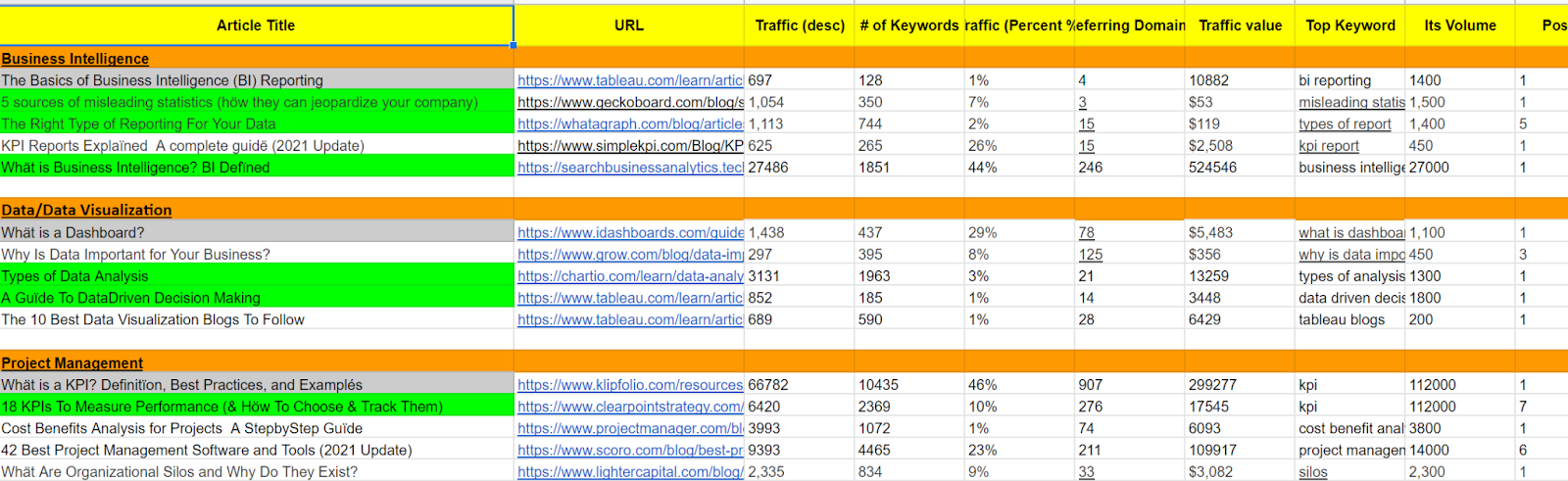
Task: Click the # of Keywords header cell
Action: (909, 25)
